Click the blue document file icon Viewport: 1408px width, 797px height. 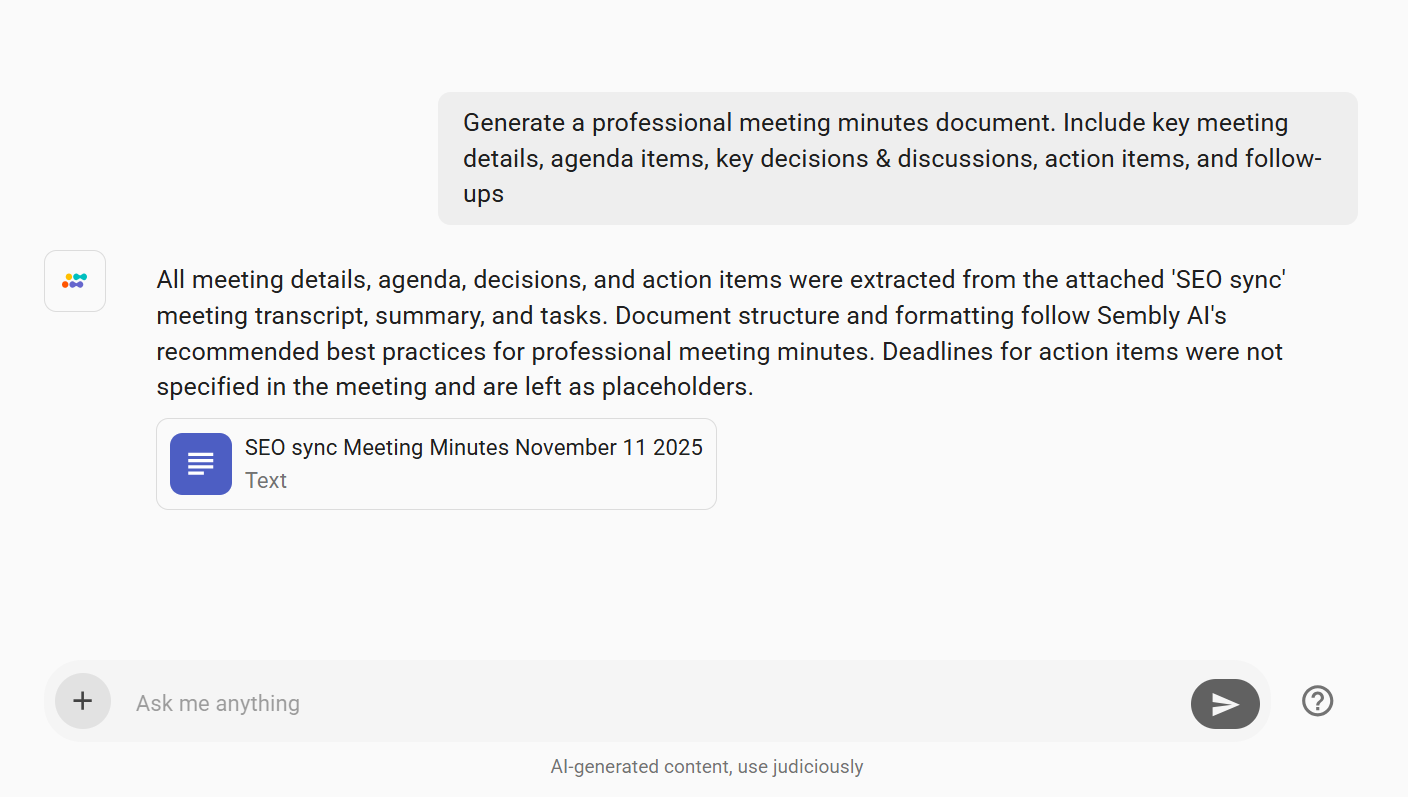pyautogui.click(x=201, y=464)
